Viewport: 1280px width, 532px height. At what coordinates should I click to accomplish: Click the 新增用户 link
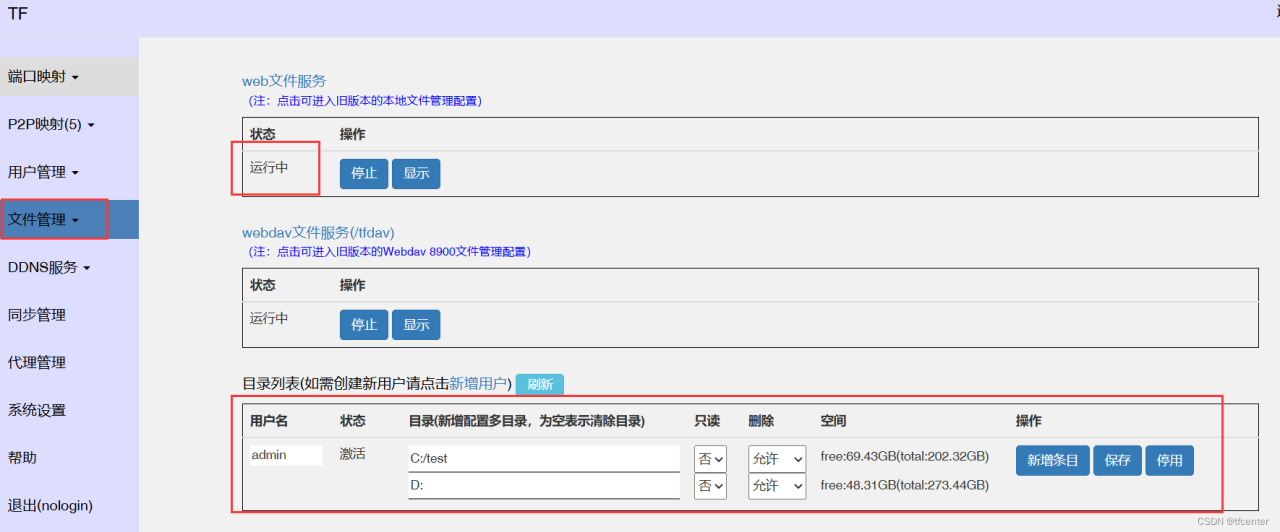tap(480, 383)
